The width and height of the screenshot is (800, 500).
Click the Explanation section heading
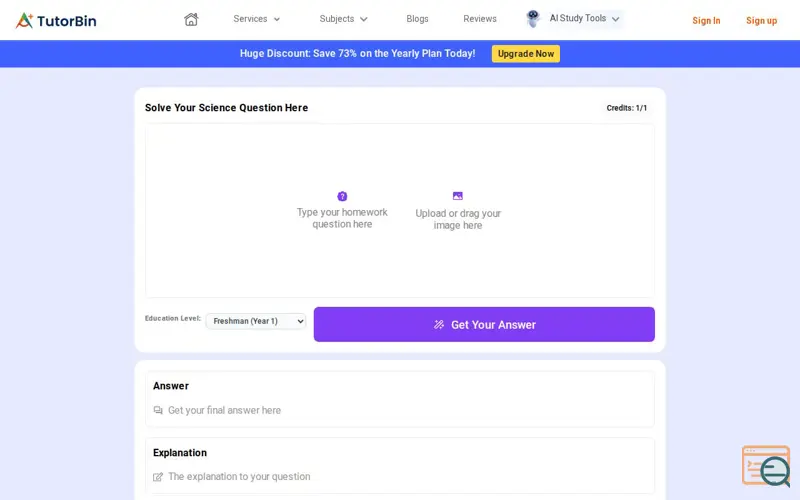tap(180, 453)
